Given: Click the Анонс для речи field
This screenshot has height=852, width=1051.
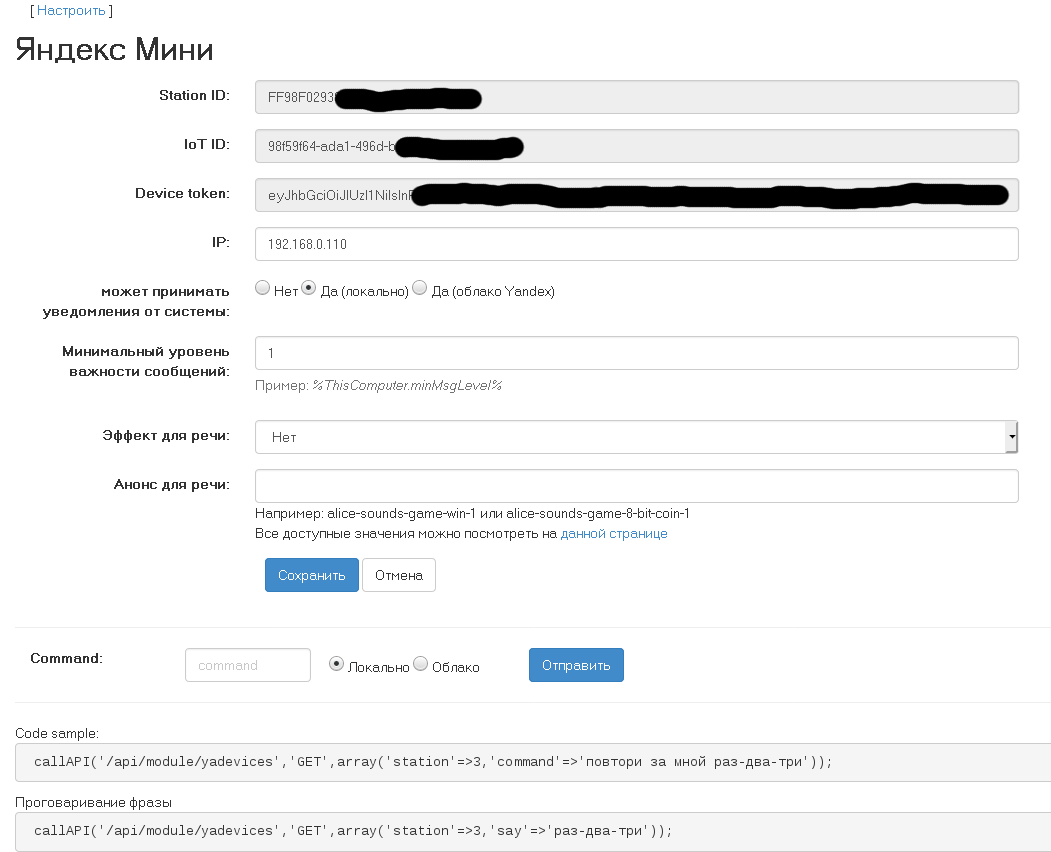Looking at the screenshot, I should (x=637, y=486).
